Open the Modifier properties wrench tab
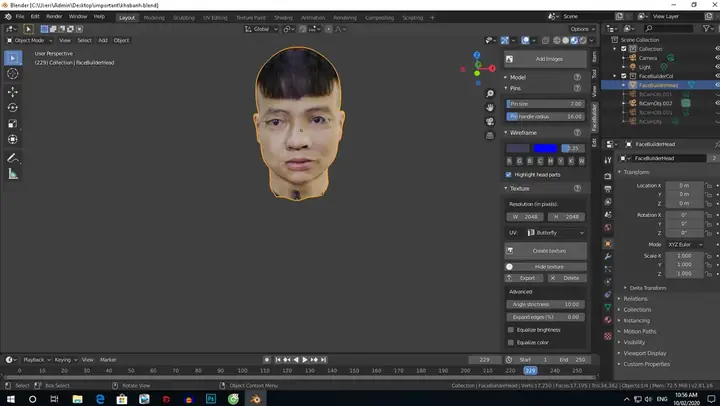Image resolution: width=720 pixels, height=406 pixels. (x=608, y=256)
